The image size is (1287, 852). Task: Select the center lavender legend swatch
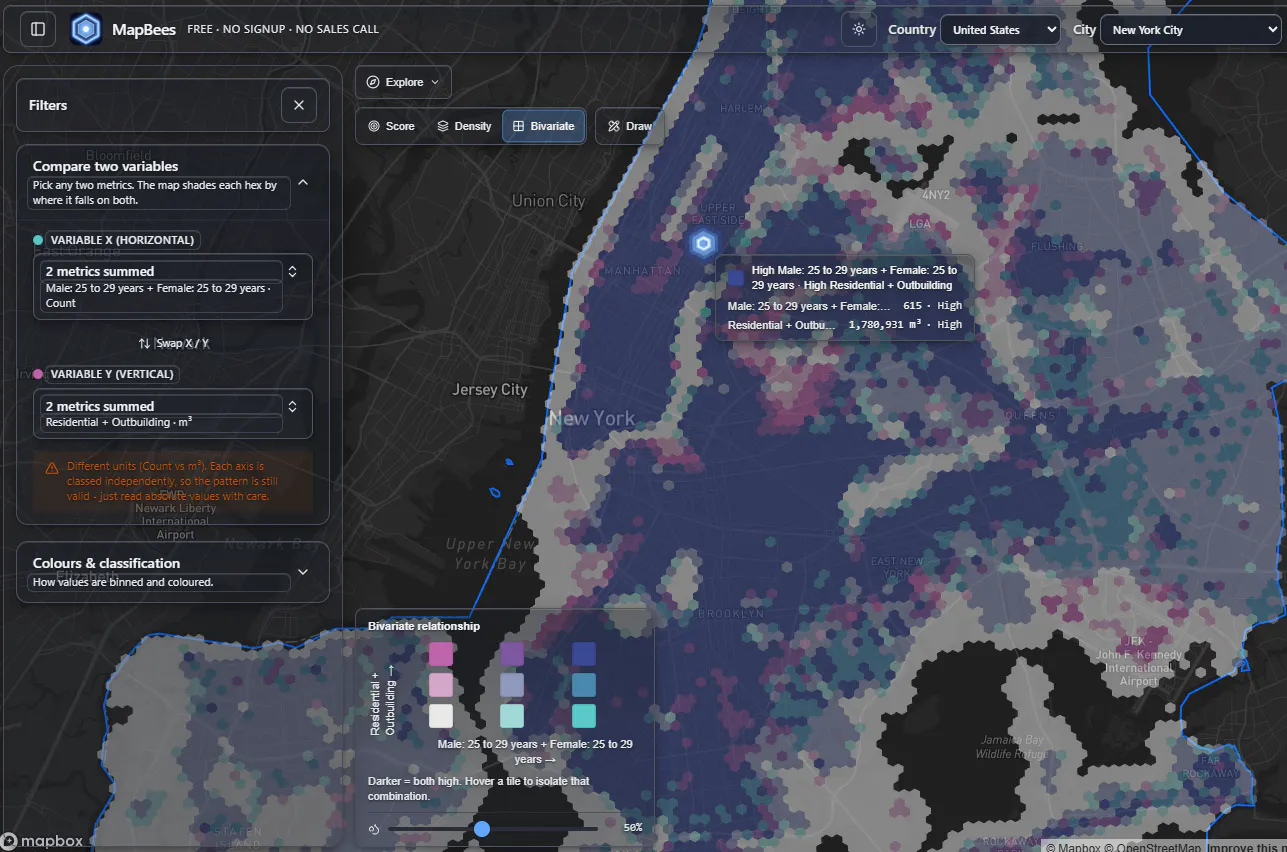point(512,685)
